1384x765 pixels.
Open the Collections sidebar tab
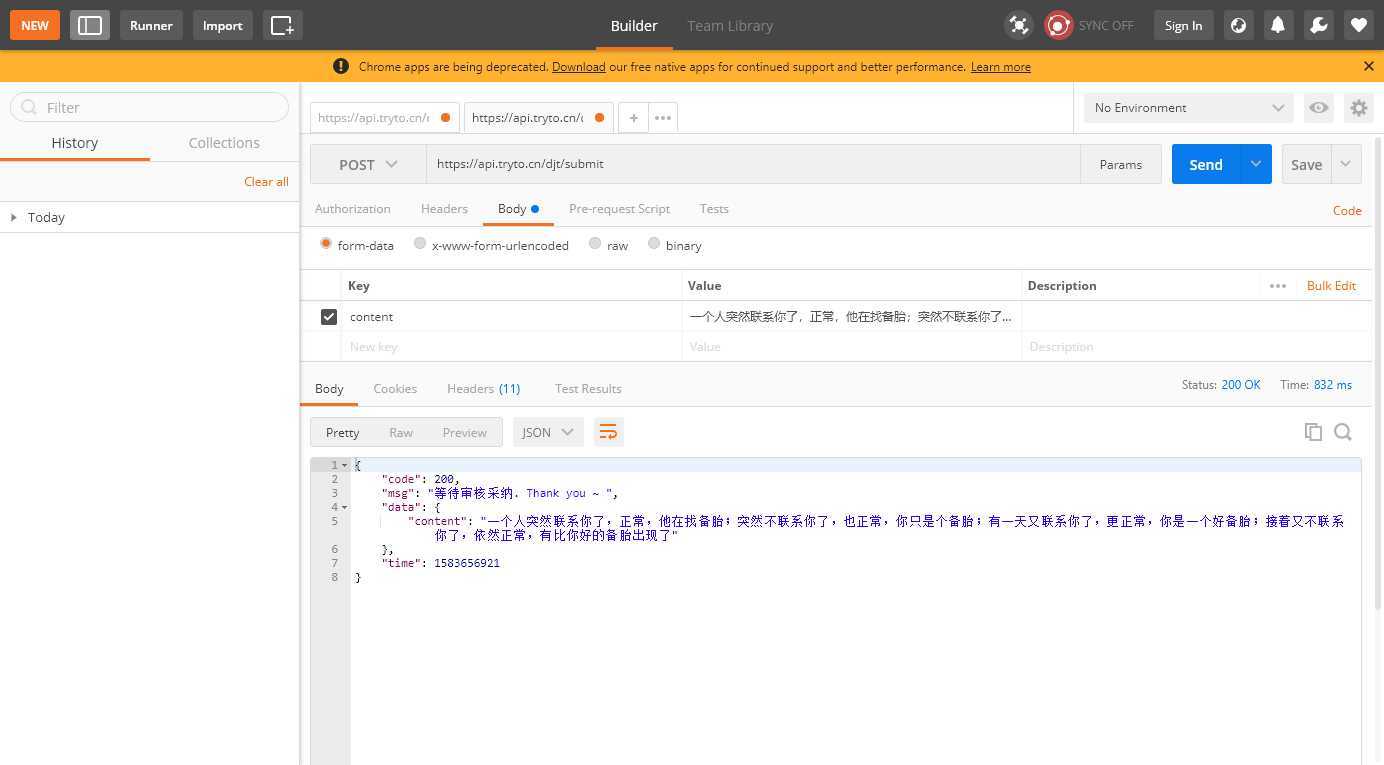point(224,143)
